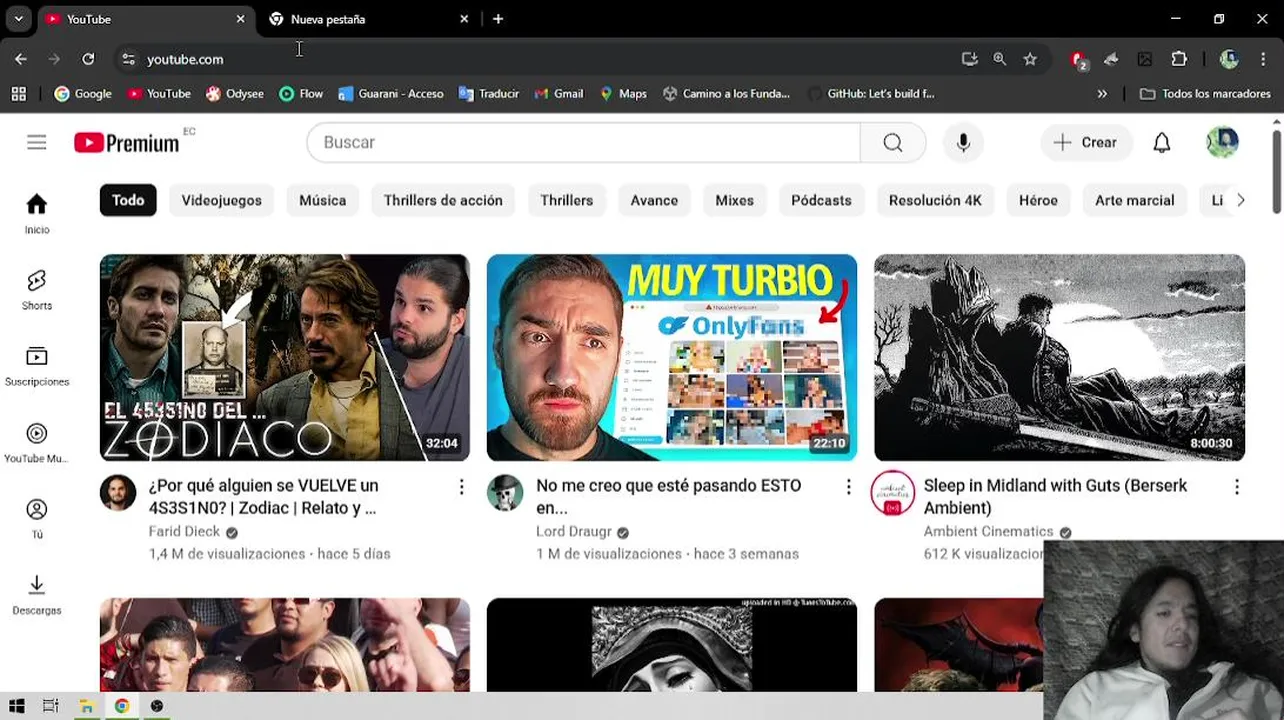Open more options for Berserk Ambient video

coord(1236,487)
